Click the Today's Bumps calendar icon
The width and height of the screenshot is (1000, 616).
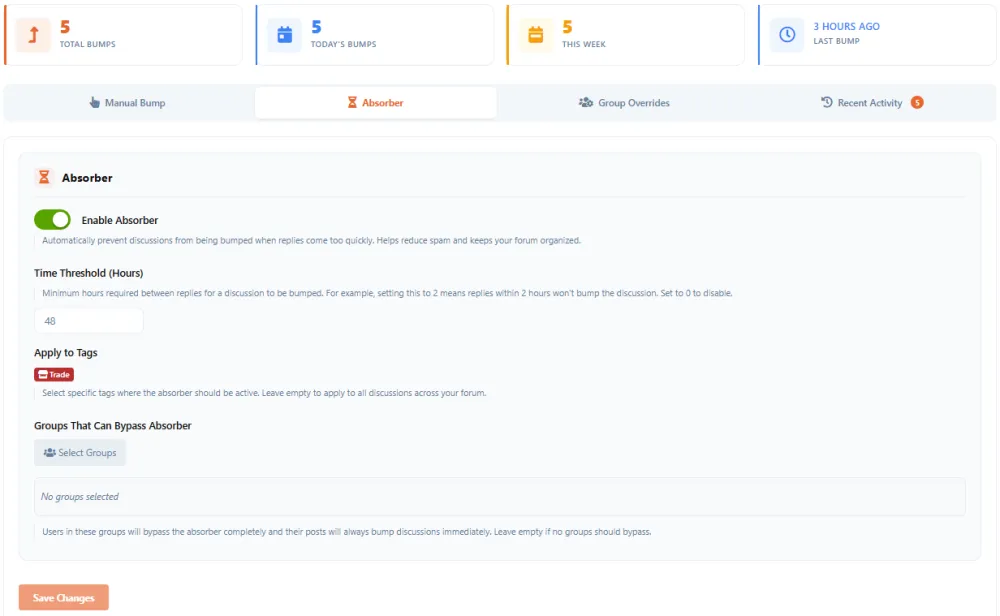click(284, 34)
